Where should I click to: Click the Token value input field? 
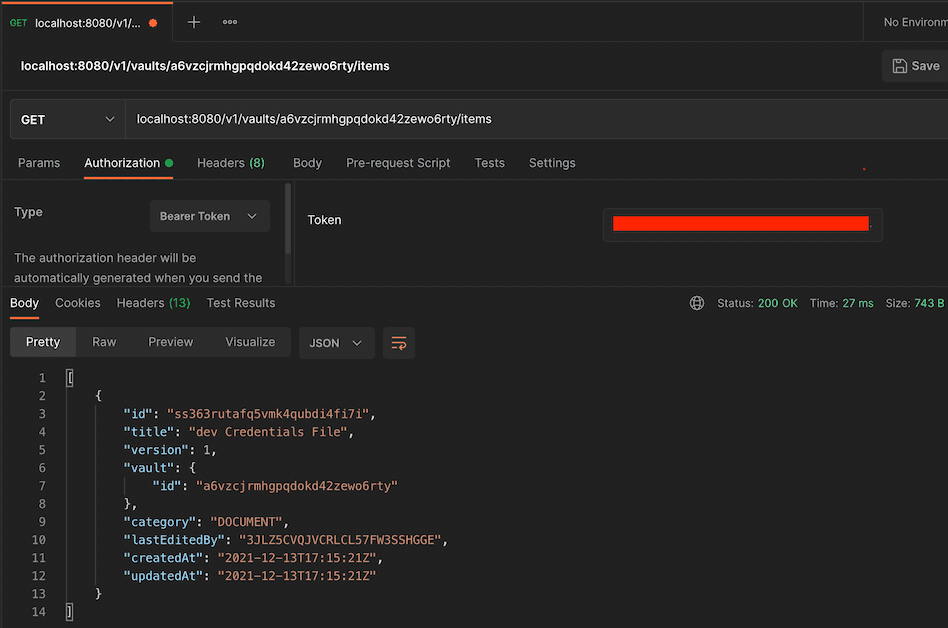(742, 224)
